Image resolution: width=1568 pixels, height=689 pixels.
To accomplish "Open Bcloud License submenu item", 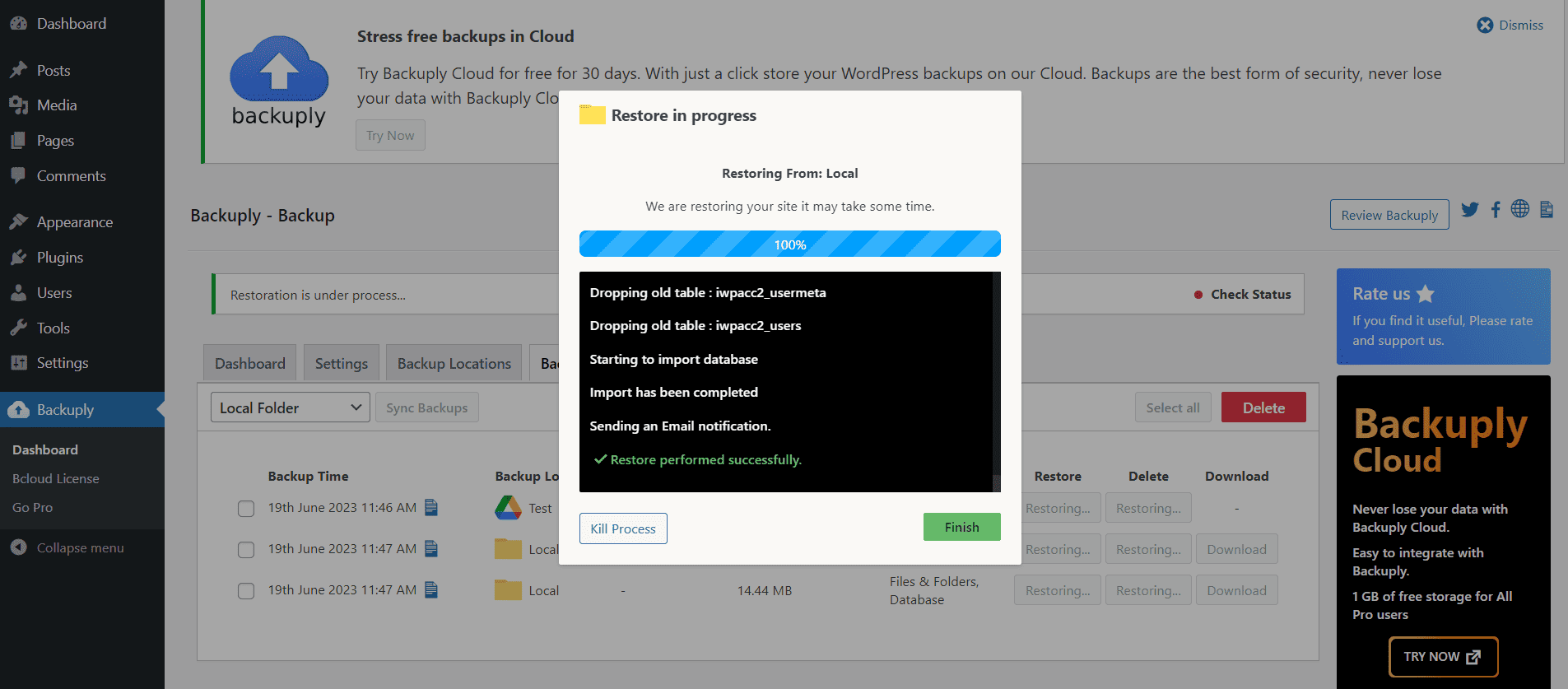I will coord(56,478).
